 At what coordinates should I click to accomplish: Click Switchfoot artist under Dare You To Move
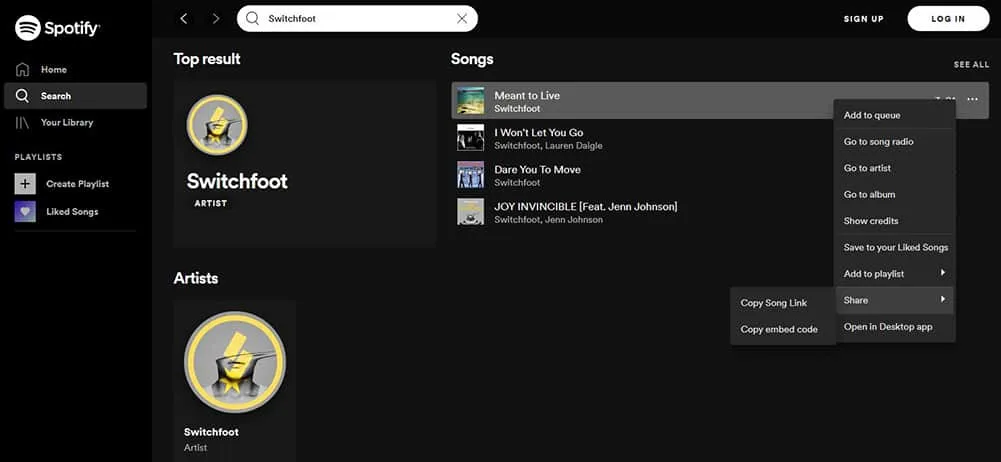click(517, 183)
